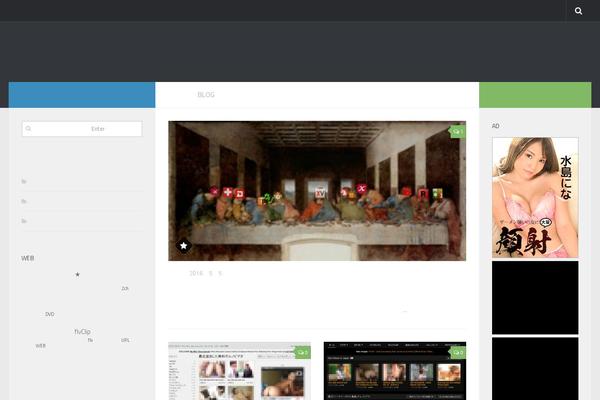The height and width of the screenshot is (400, 600).
Task: Open the first folder category icon
Action: click(24, 181)
